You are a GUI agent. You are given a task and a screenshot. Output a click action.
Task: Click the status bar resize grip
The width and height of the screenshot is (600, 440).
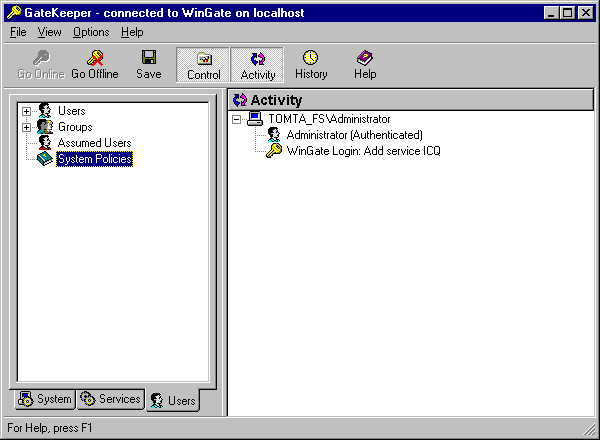(589, 429)
